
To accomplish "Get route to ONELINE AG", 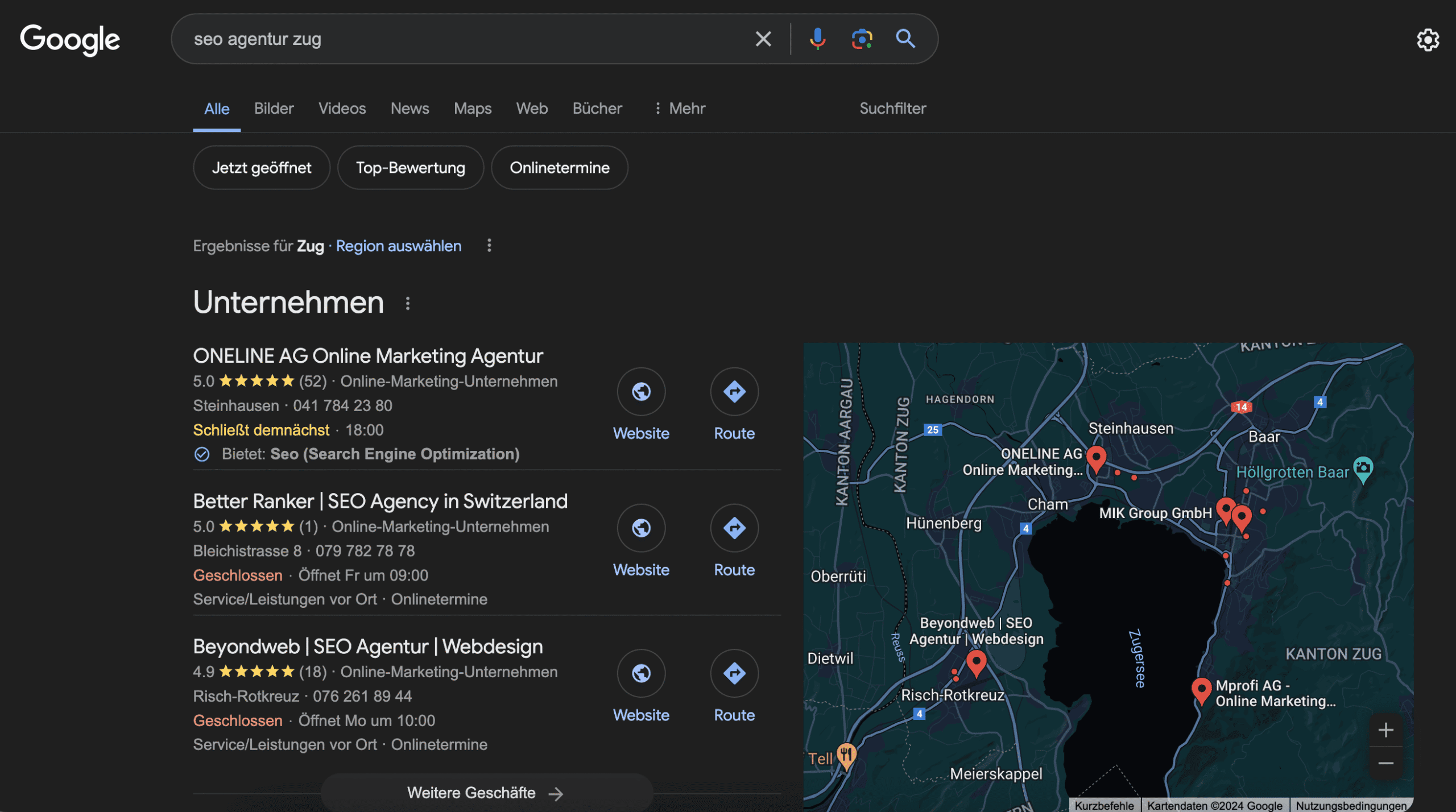I will pos(734,391).
